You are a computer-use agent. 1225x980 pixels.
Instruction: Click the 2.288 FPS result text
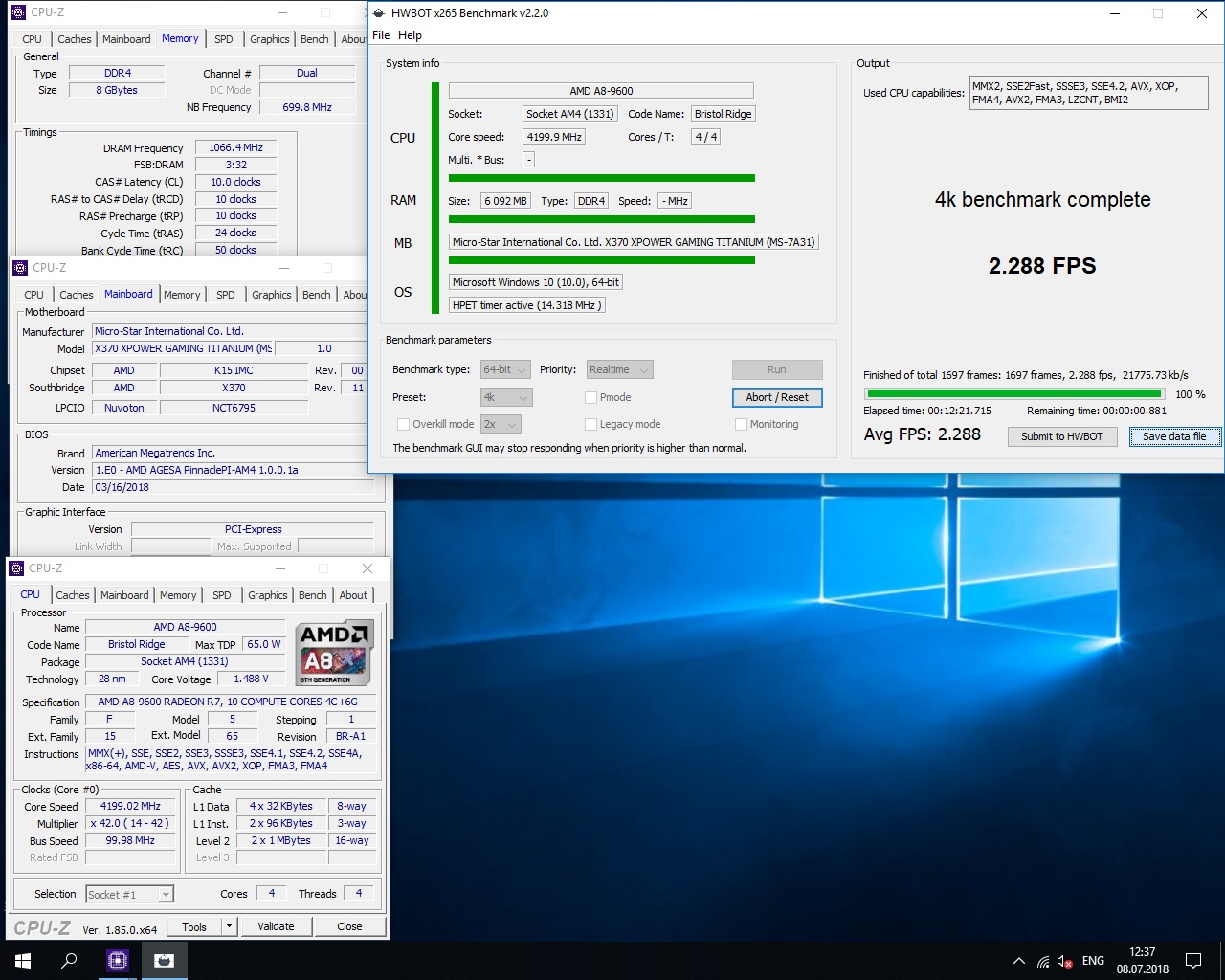(1042, 266)
